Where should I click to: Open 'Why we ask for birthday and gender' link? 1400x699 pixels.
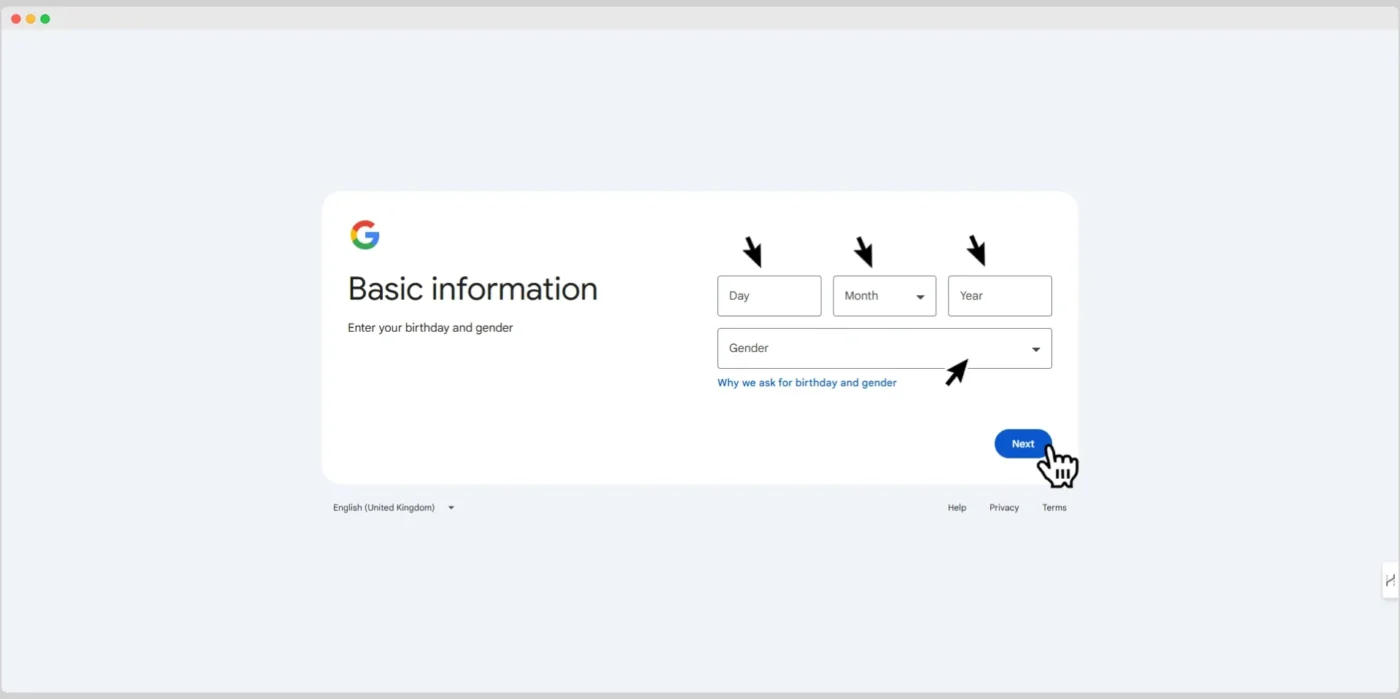tap(806, 383)
